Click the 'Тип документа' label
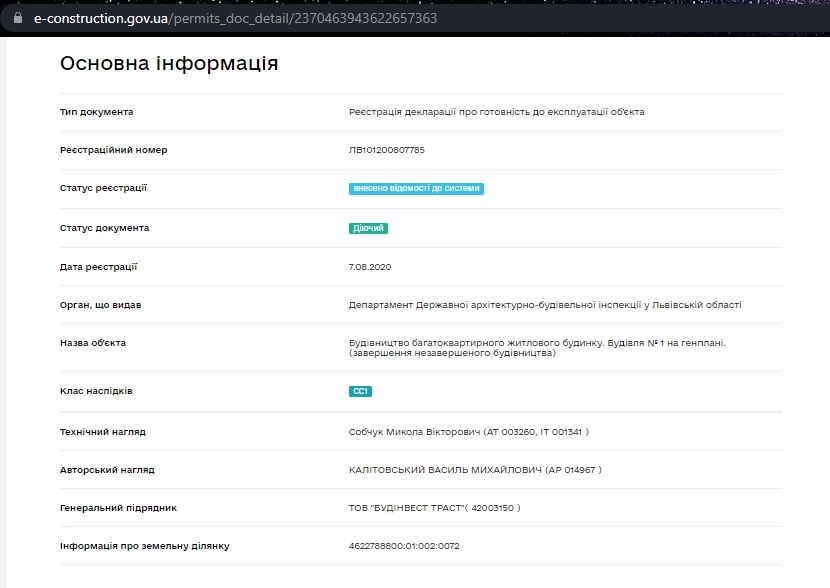The image size is (830, 588). click(x=96, y=112)
